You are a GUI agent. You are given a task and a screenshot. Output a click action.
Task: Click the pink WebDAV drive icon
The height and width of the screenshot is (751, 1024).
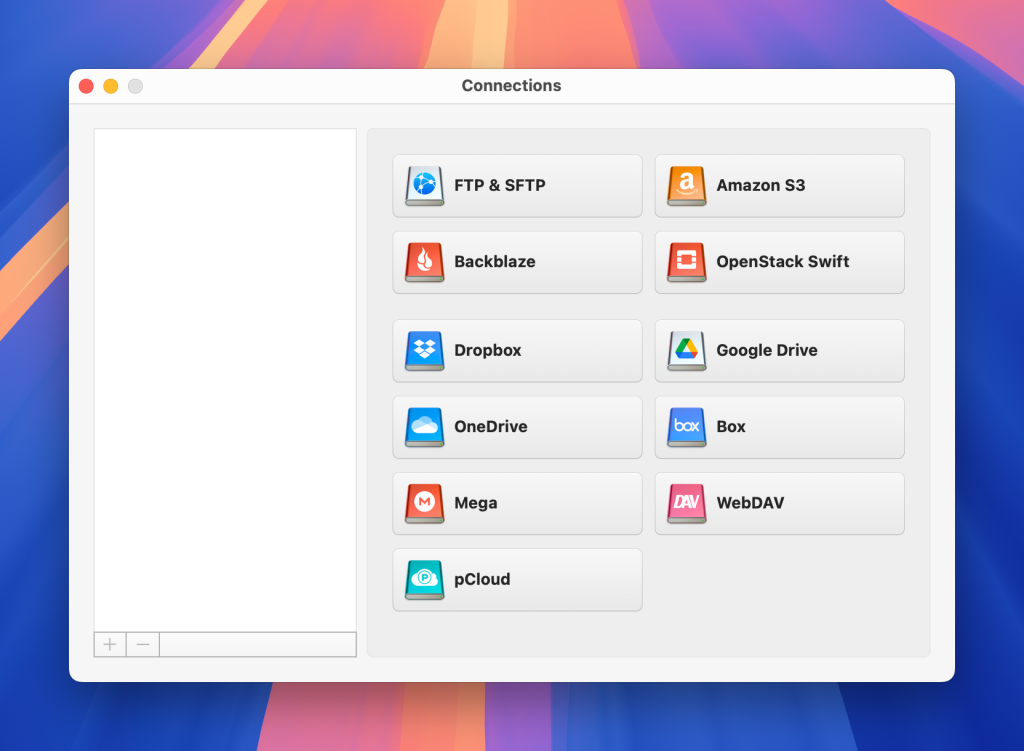pos(686,503)
